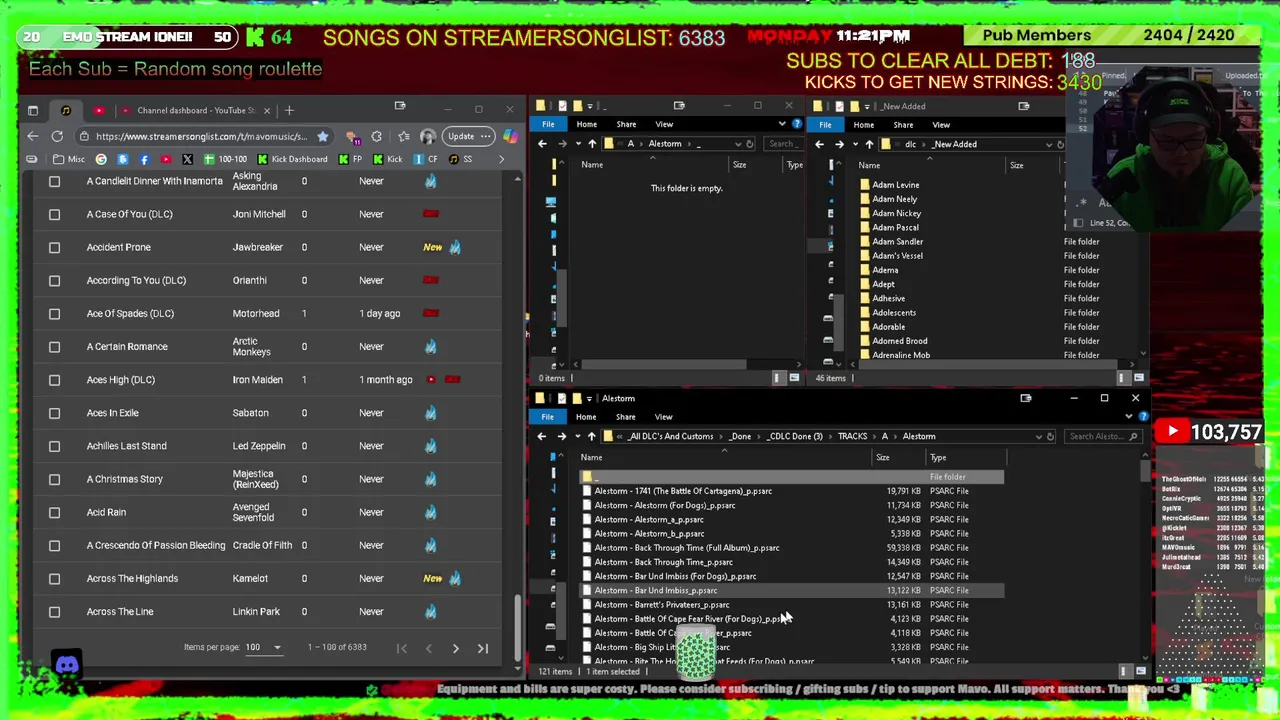1280x720 pixels.
Task: Open the Google bookmark icon
Action: tap(101, 159)
